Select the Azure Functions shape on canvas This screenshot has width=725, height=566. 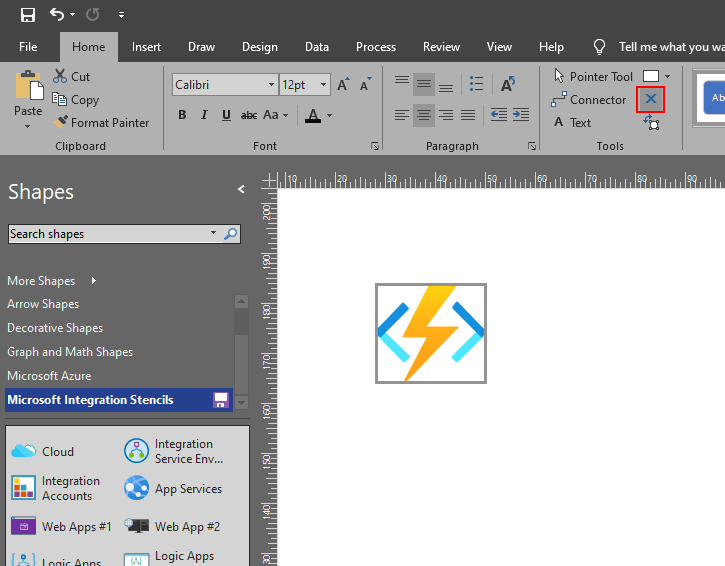[x=431, y=333]
